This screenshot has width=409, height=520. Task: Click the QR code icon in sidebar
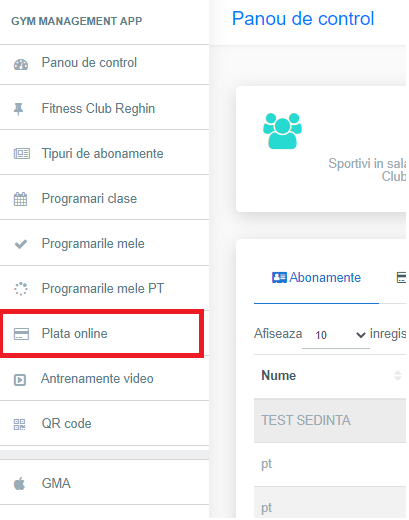19,424
